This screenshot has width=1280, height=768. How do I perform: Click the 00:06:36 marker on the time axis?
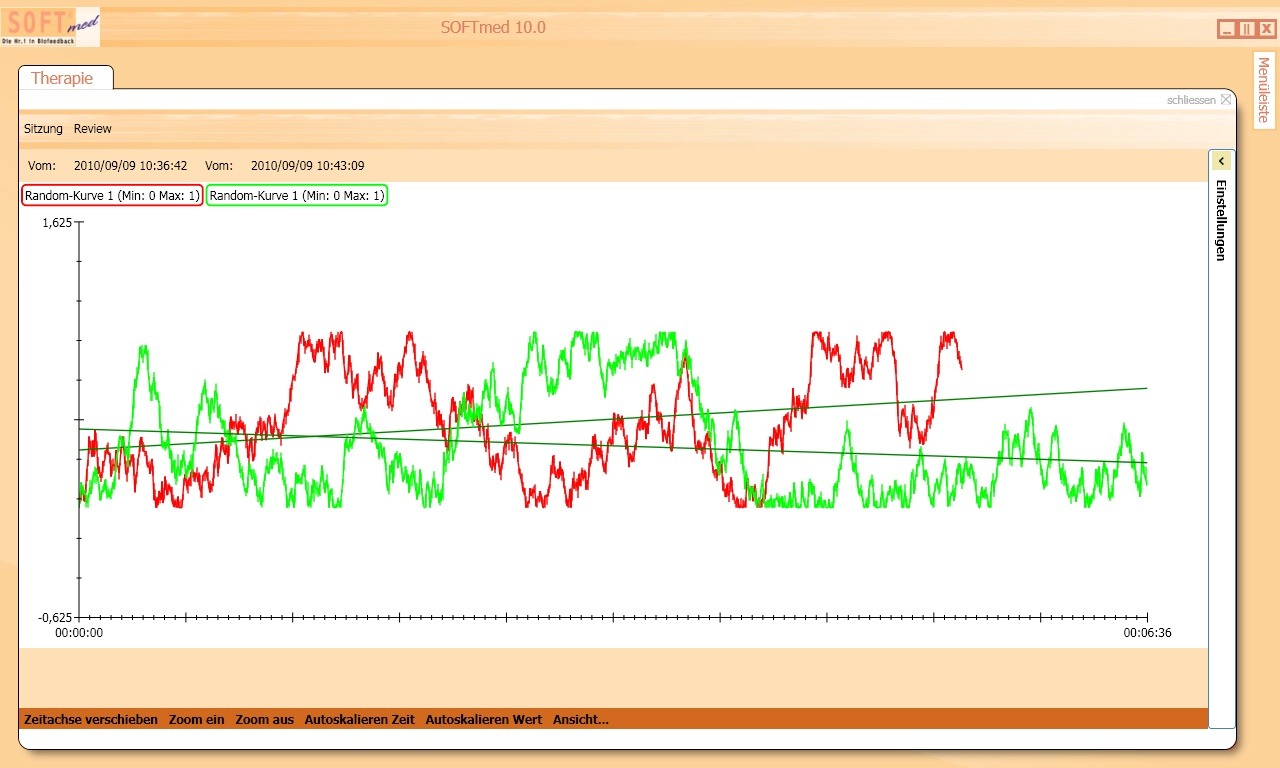(x=1147, y=632)
